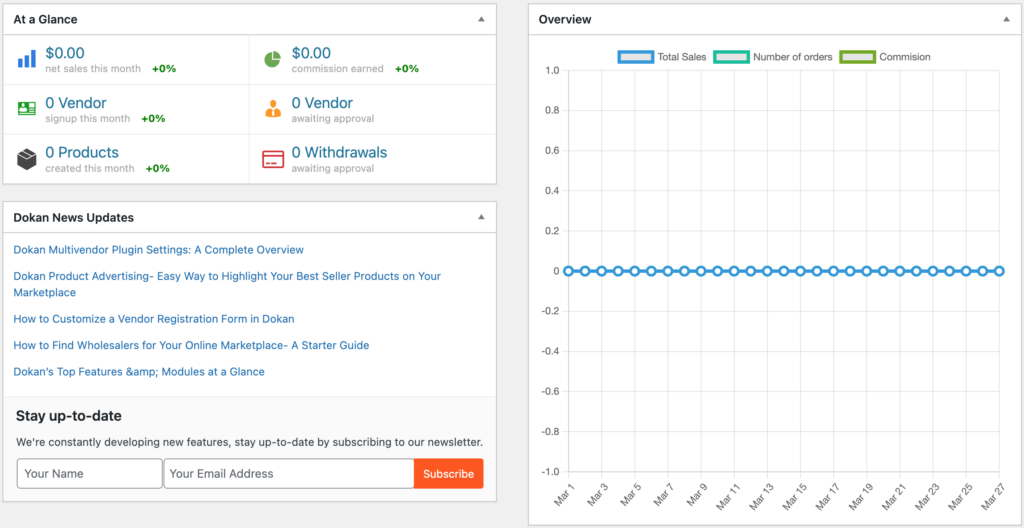Toggle Total Sales legend in chart

pyautogui.click(x=662, y=57)
